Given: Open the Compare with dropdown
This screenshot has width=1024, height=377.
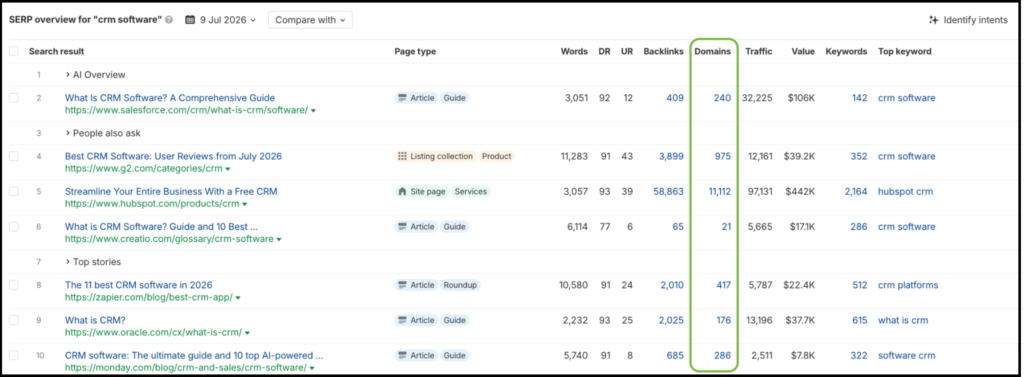Looking at the screenshot, I should pyautogui.click(x=310, y=20).
